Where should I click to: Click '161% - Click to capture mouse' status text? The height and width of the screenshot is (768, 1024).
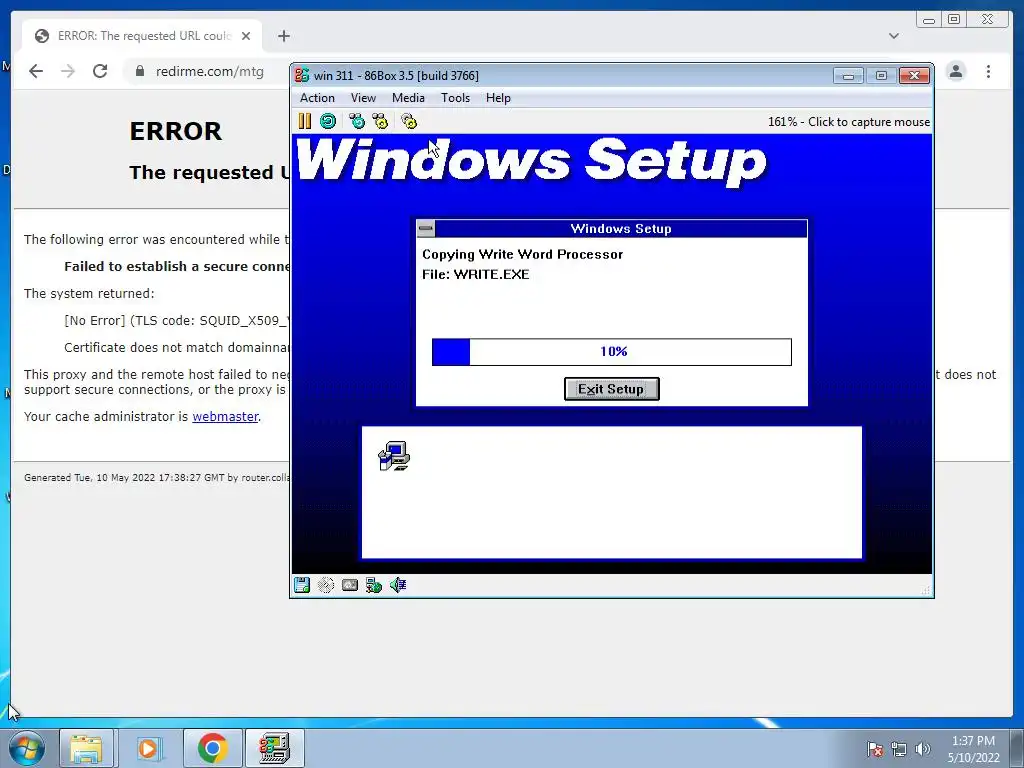click(x=848, y=121)
